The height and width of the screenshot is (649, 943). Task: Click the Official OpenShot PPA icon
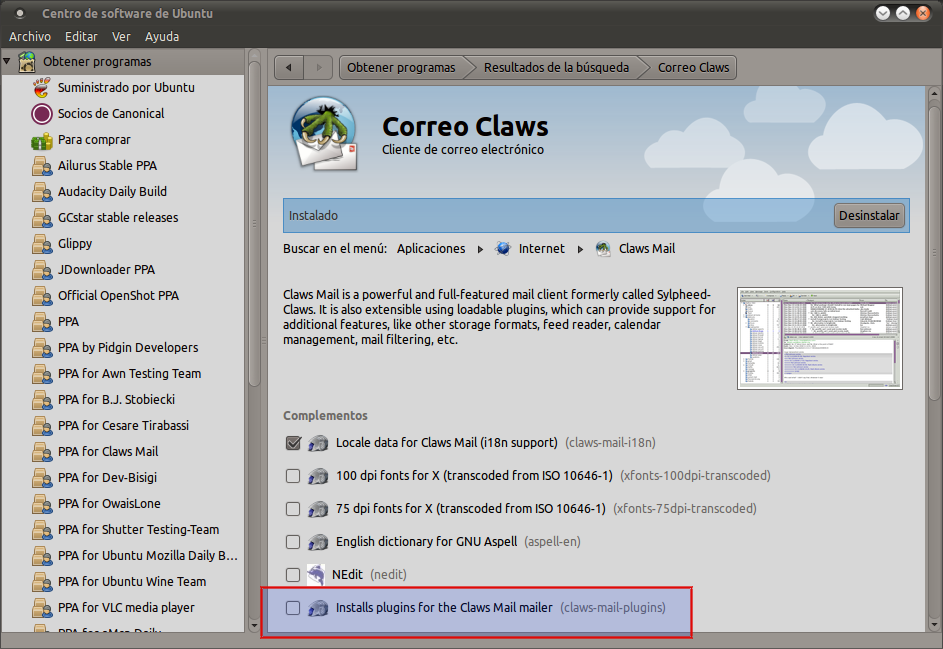(41, 296)
